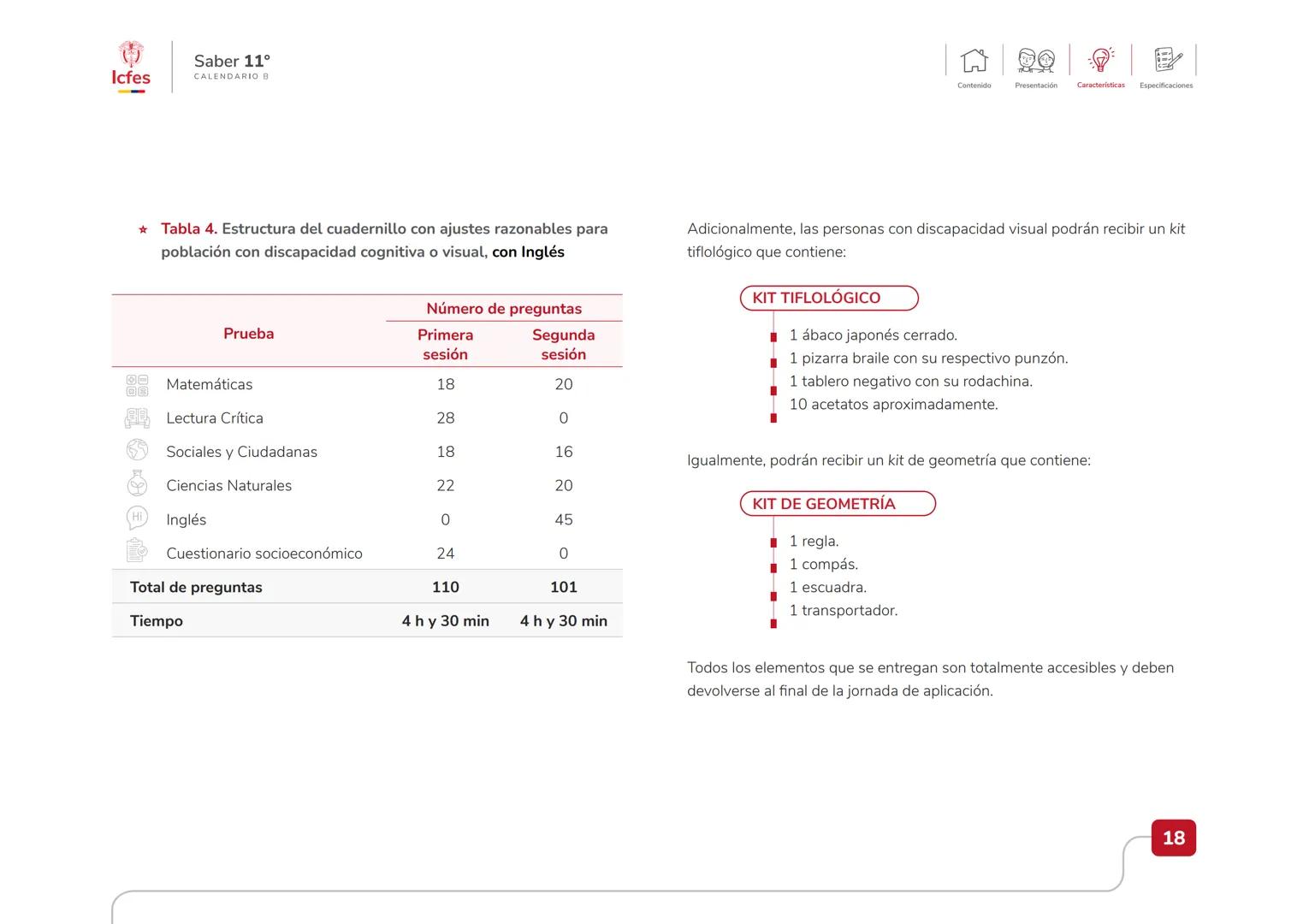Screen dimensions: 1309x924
Task: Switch to the Presentación tab label
Action: point(1036,86)
